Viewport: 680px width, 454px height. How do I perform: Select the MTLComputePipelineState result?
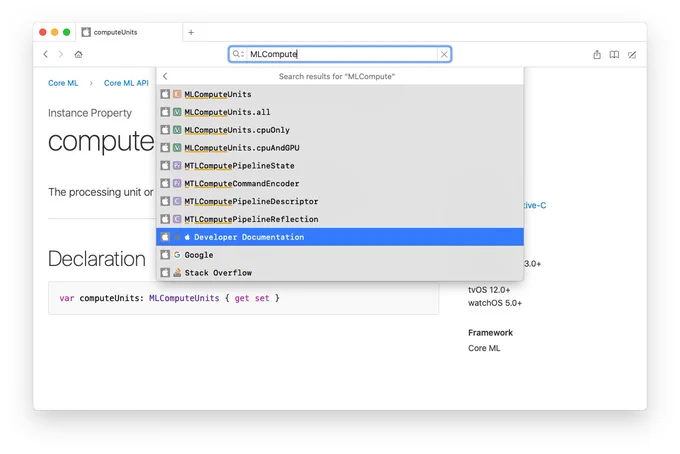[340, 165]
